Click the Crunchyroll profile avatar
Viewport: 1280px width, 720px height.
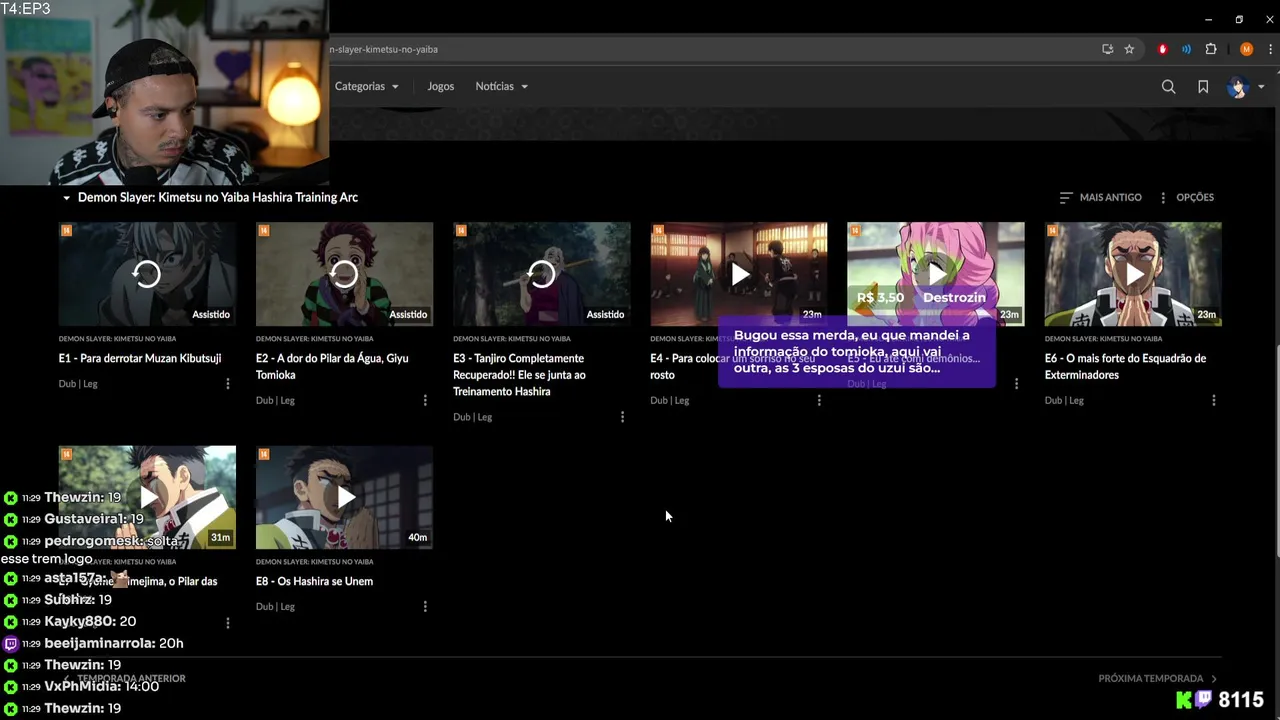pyautogui.click(x=1238, y=87)
